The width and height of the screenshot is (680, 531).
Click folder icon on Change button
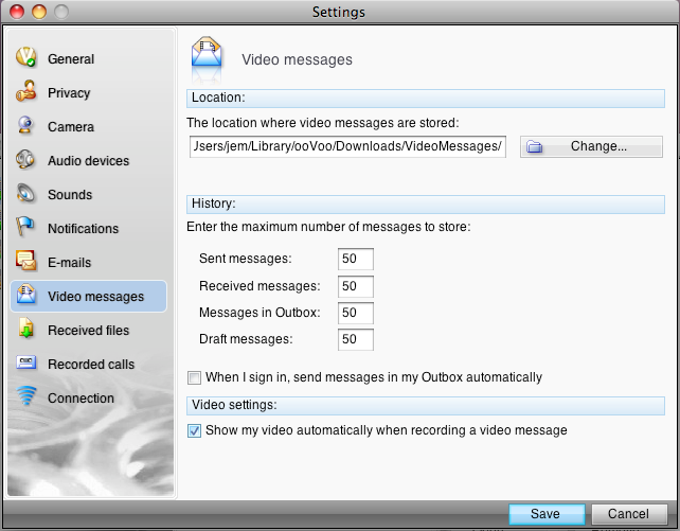click(x=534, y=147)
